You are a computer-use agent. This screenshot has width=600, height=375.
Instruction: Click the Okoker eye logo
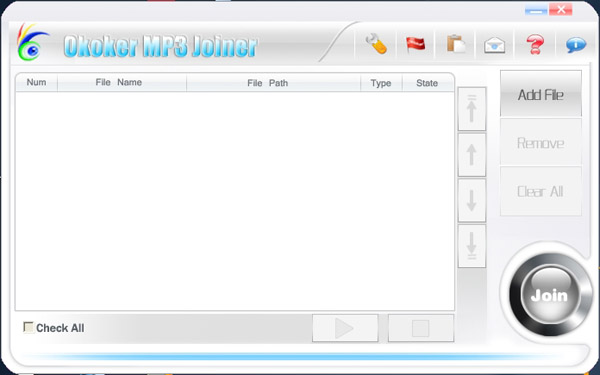(x=32, y=43)
